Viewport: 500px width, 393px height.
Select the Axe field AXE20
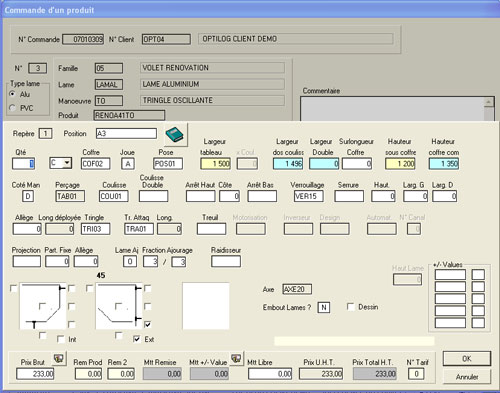(x=297, y=289)
